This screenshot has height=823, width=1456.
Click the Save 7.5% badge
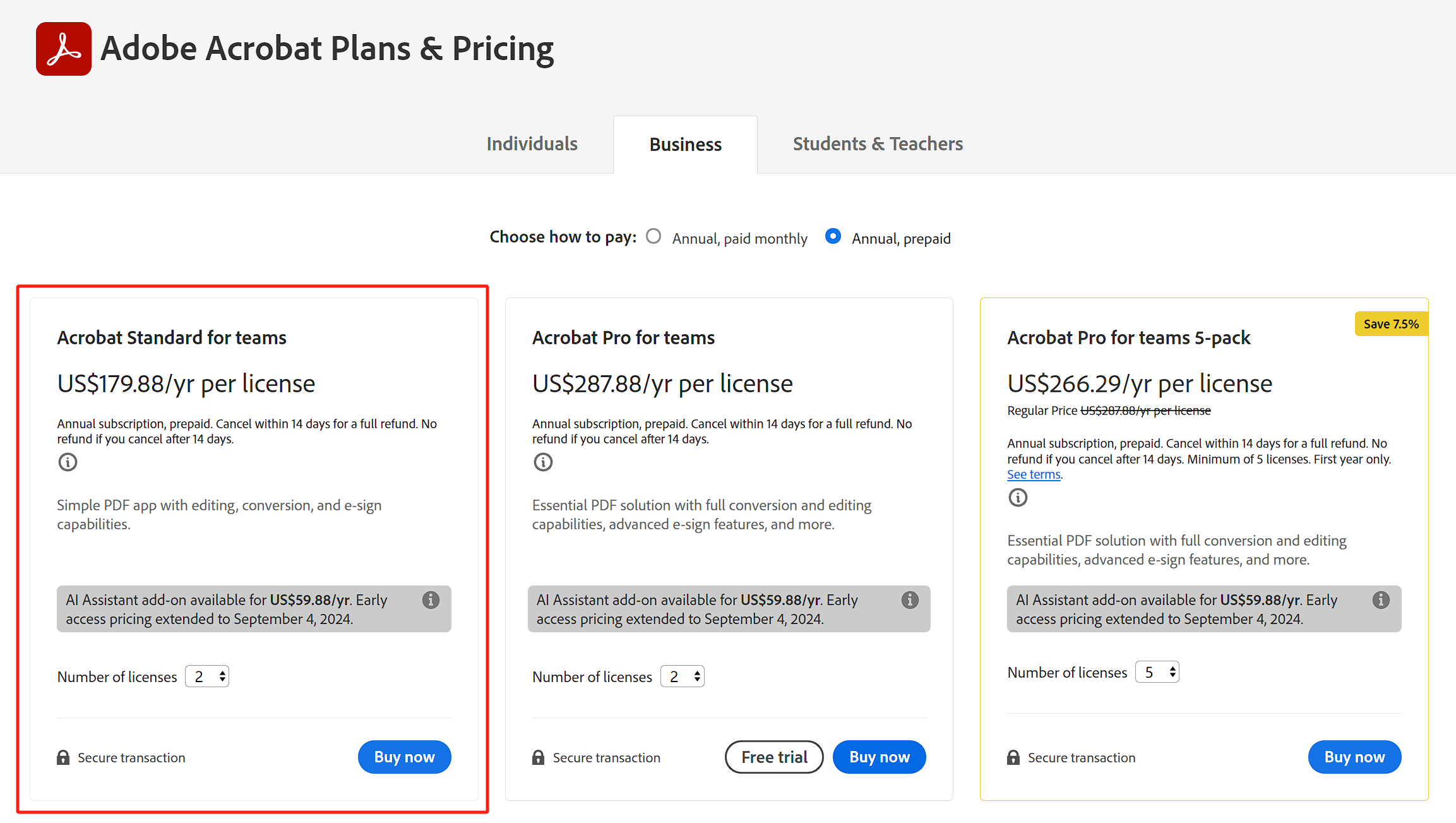(1390, 324)
